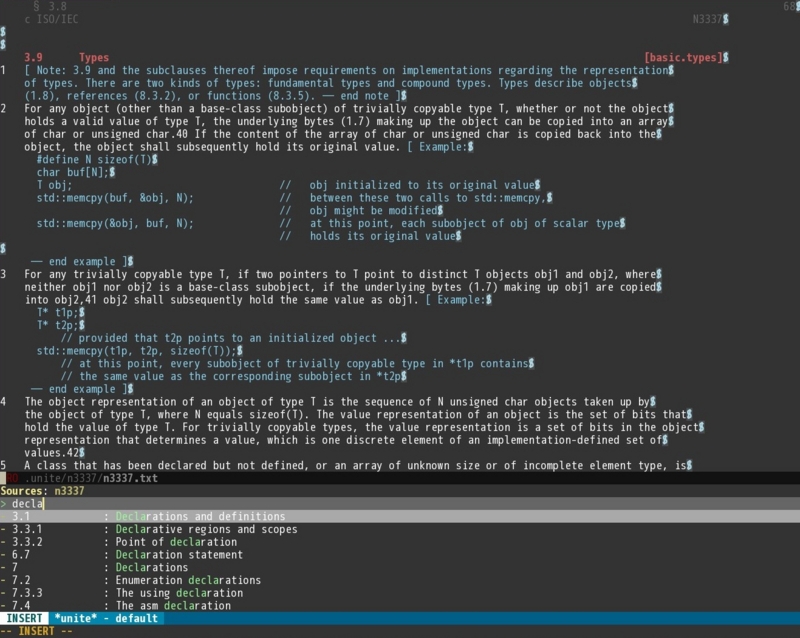
Task: Click the 'Types' section heading
Action: point(94,57)
